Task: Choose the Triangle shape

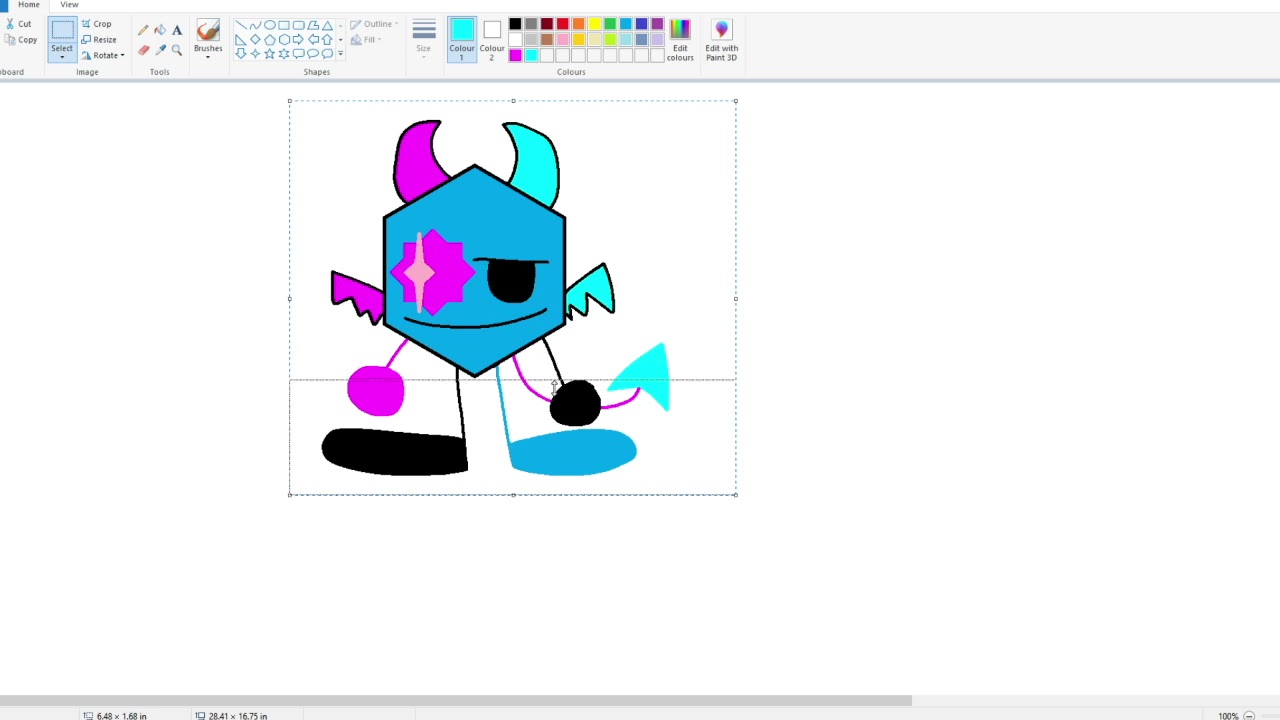Action: tap(327, 25)
